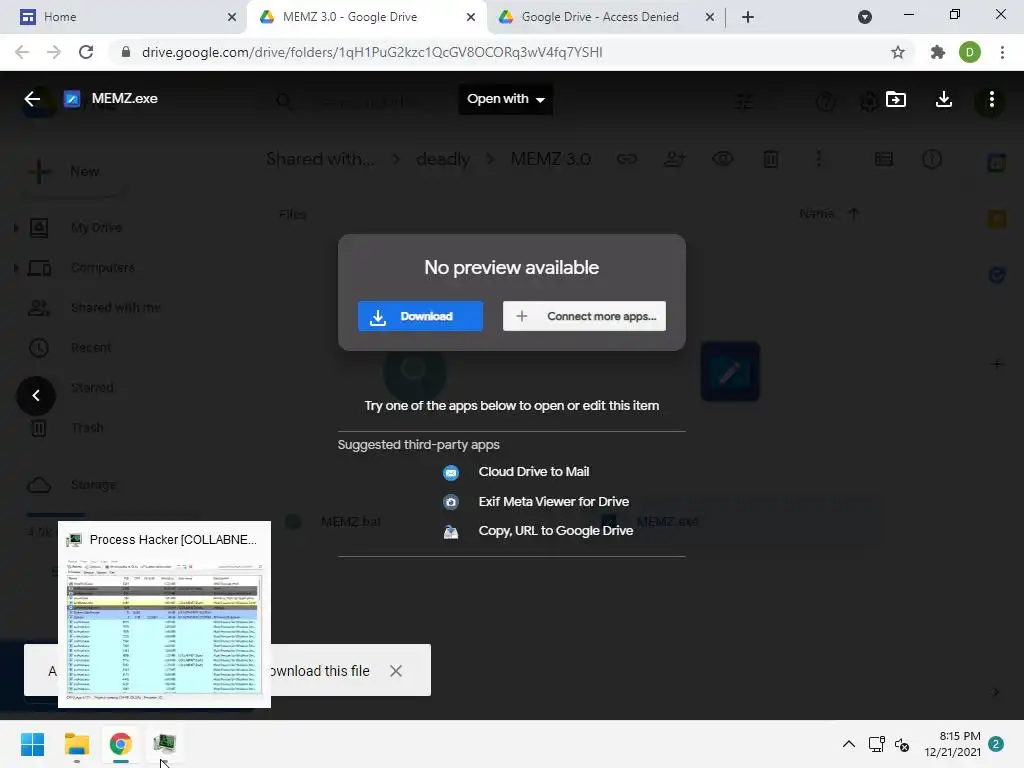Image resolution: width=1024 pixels, height=768 pixels.
Task: Open Shared with me in sidebar
Action: 116,308
